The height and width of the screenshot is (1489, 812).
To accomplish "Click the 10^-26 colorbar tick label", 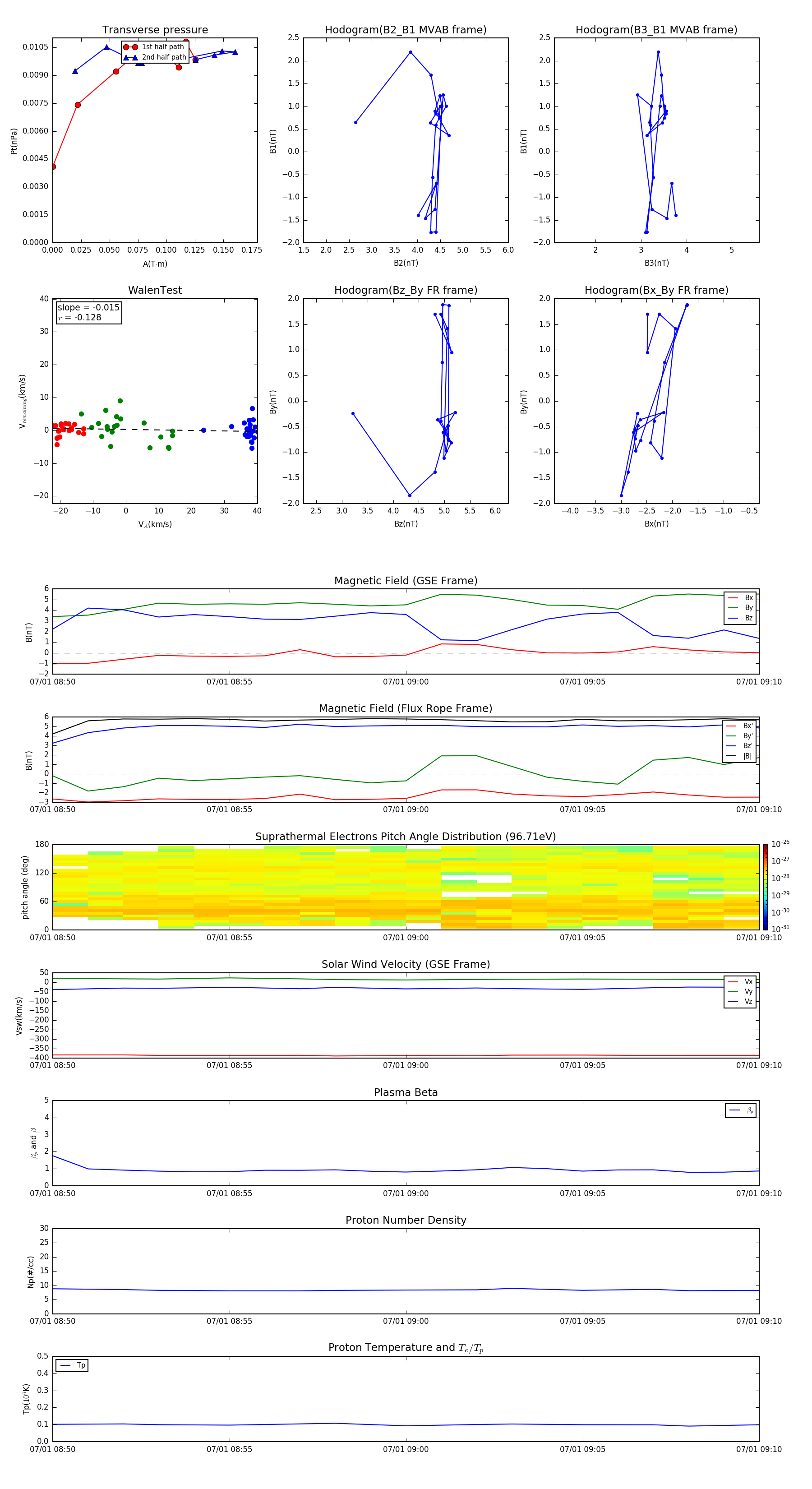I will click(x=780, y=844).
